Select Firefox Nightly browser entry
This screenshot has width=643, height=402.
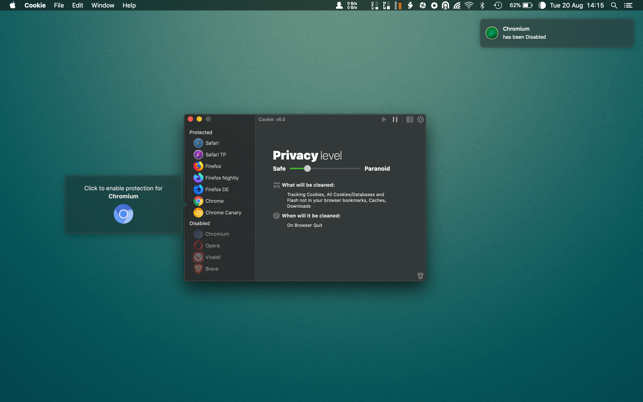click(221, 178)
